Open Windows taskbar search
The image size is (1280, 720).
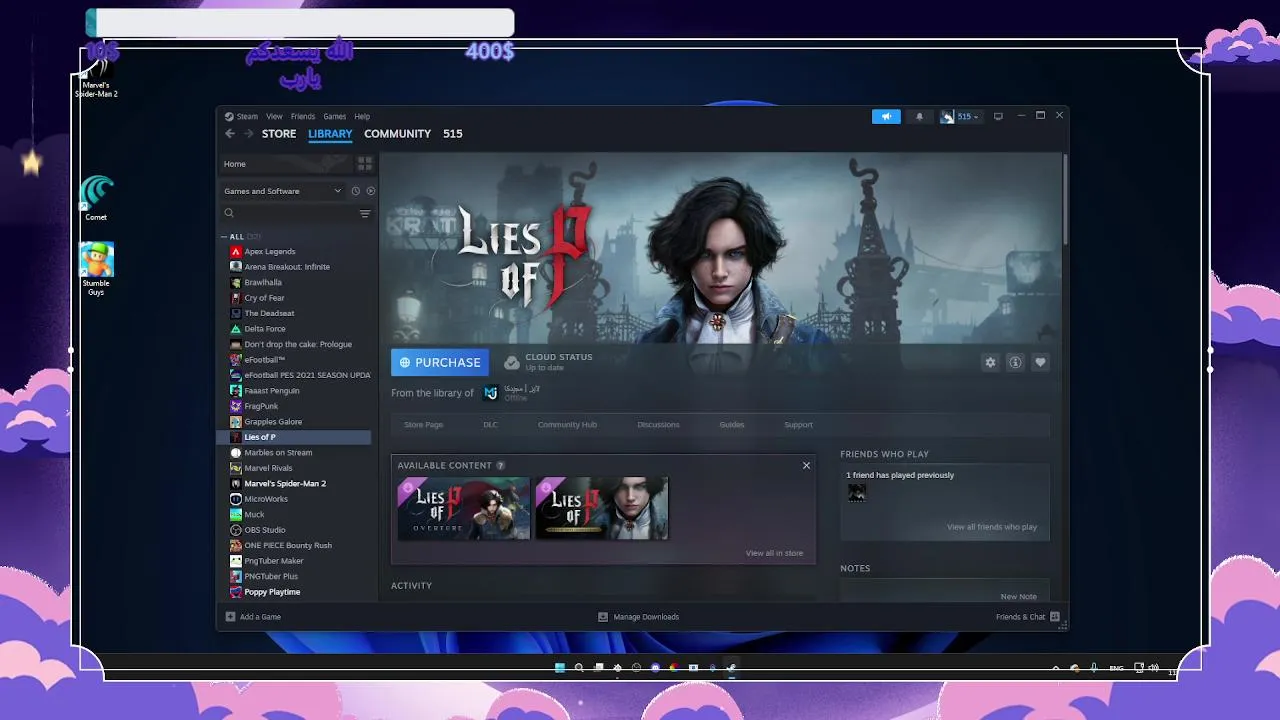tap(579, 668)
